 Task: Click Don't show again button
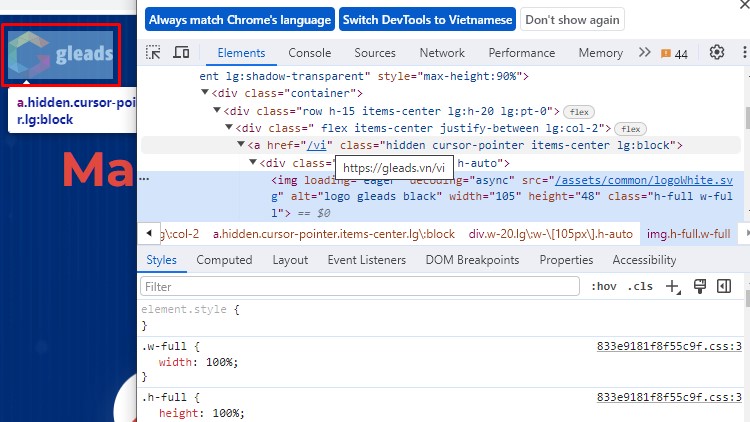pyautogui.click(x=572, y=20)
